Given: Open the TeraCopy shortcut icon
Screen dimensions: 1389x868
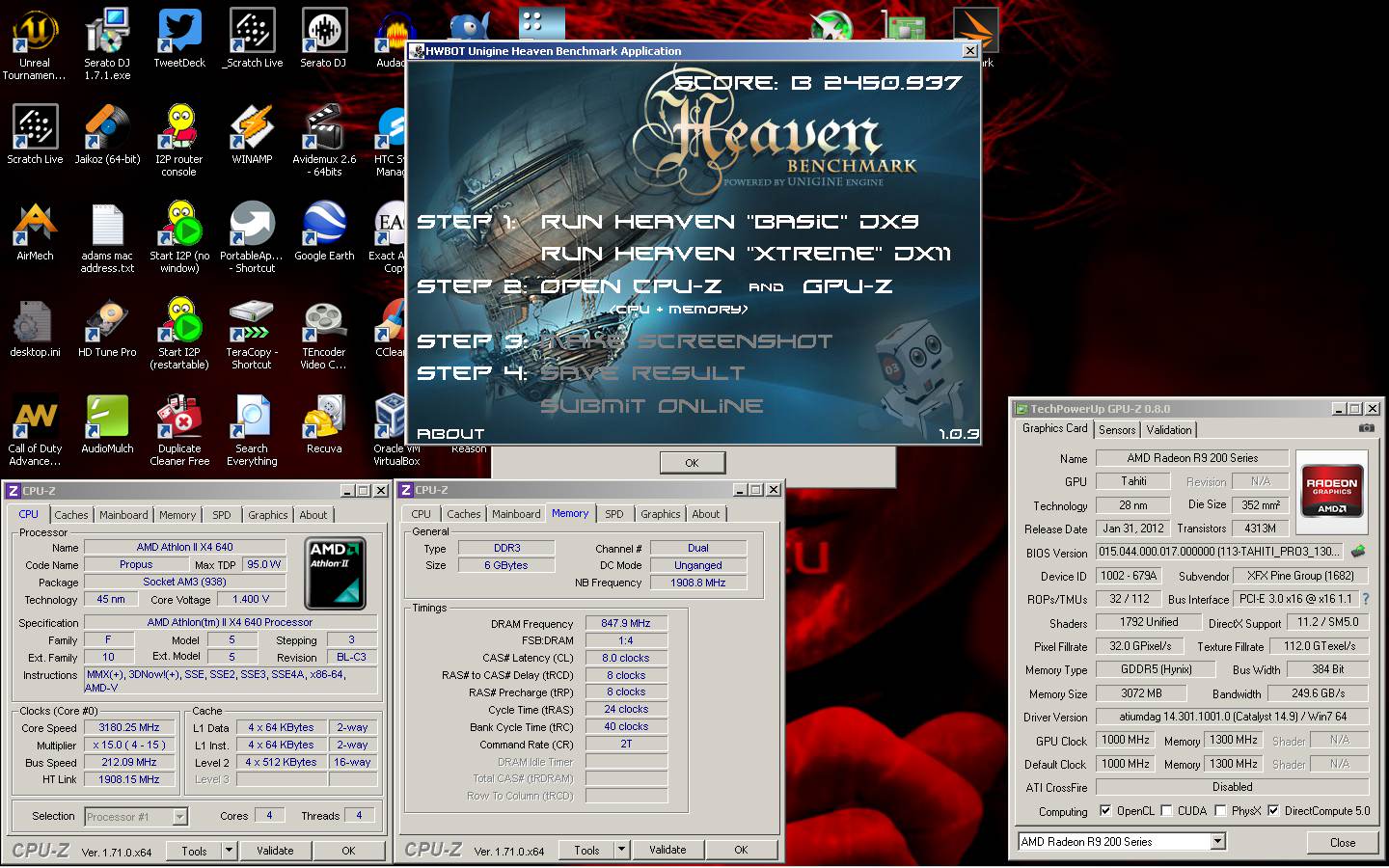Looking at the screenshot, I should tap(252, 333).
